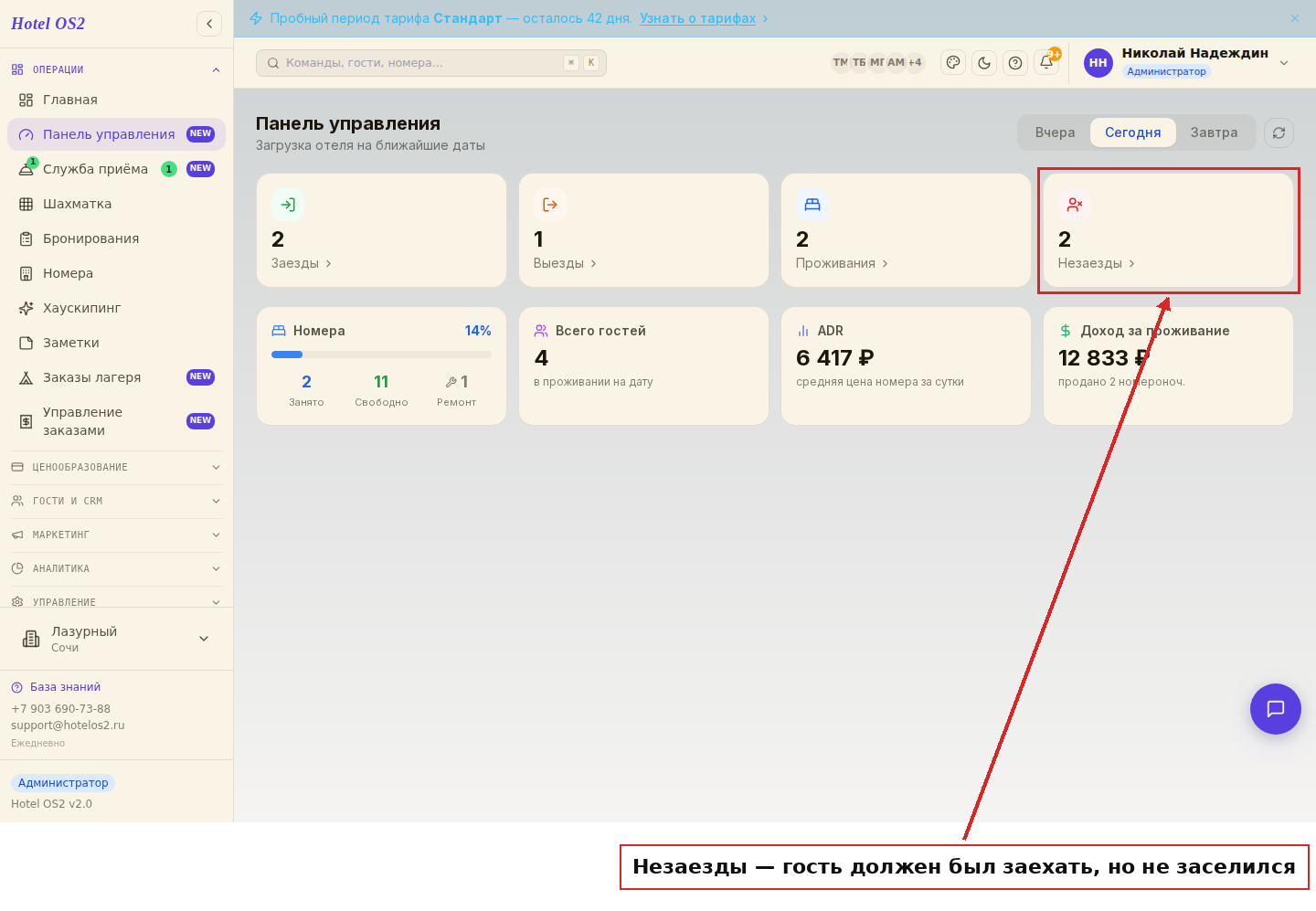The width and height of the screenshot is (1316, 911).
Task: Expand the ЦЕНООБРАЗОВАНИЕ section
Action: pyautogui.click(x=116, y=467)
